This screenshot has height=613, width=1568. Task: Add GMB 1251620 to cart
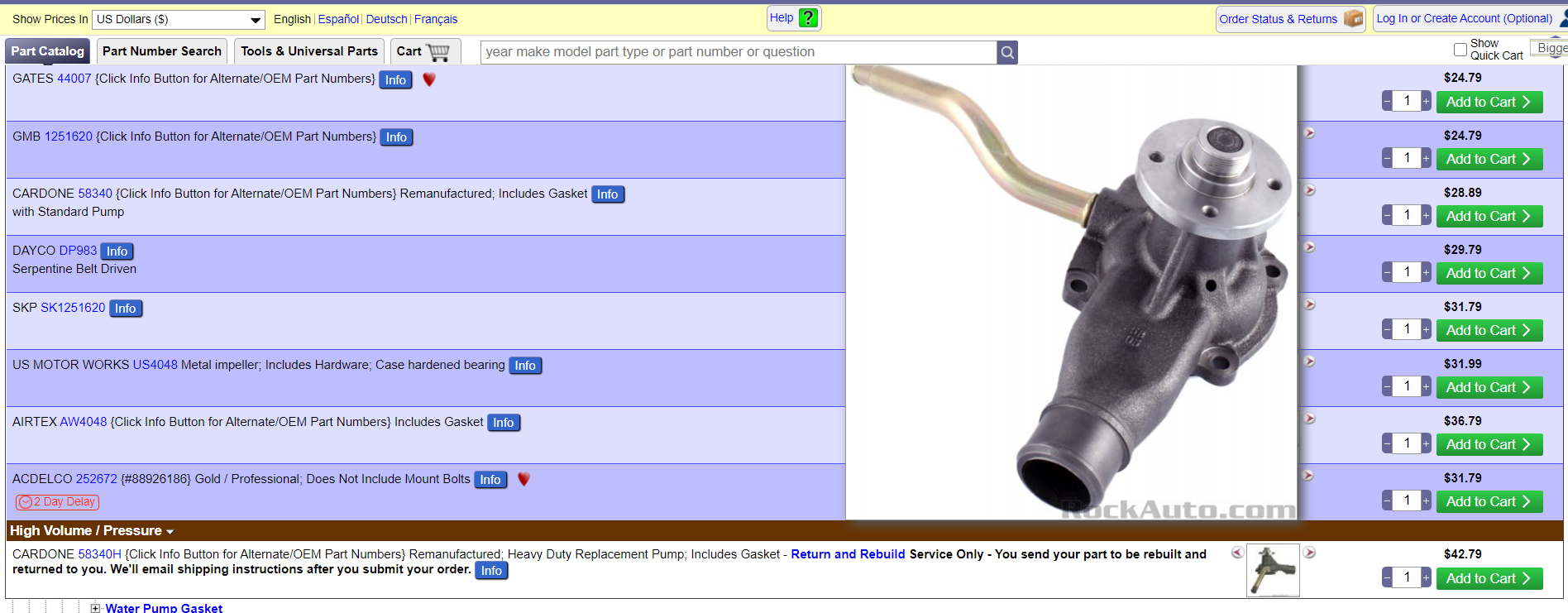click(1489, 159)
